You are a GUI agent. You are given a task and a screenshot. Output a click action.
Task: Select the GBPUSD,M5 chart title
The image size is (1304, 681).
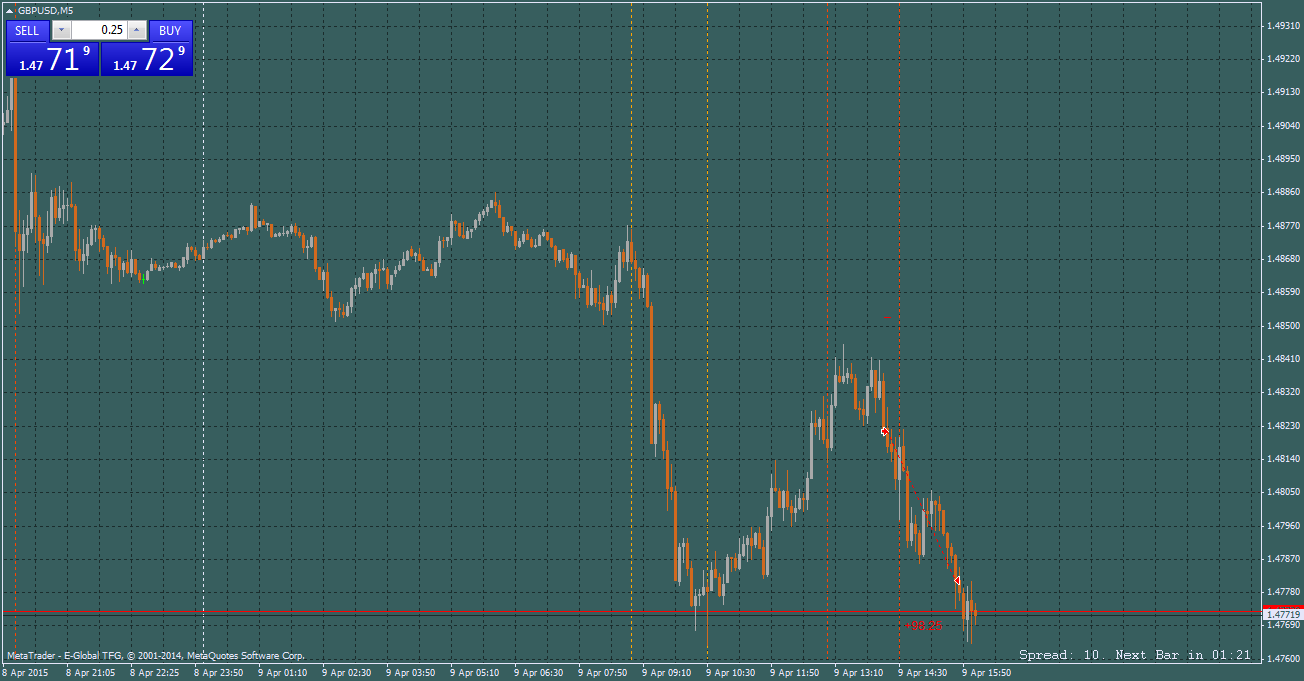[45, 11]
